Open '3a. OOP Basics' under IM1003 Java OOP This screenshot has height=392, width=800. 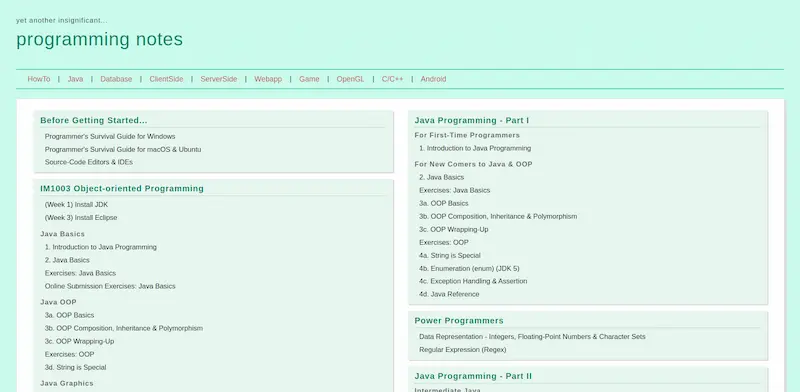(x=69, y=315)
